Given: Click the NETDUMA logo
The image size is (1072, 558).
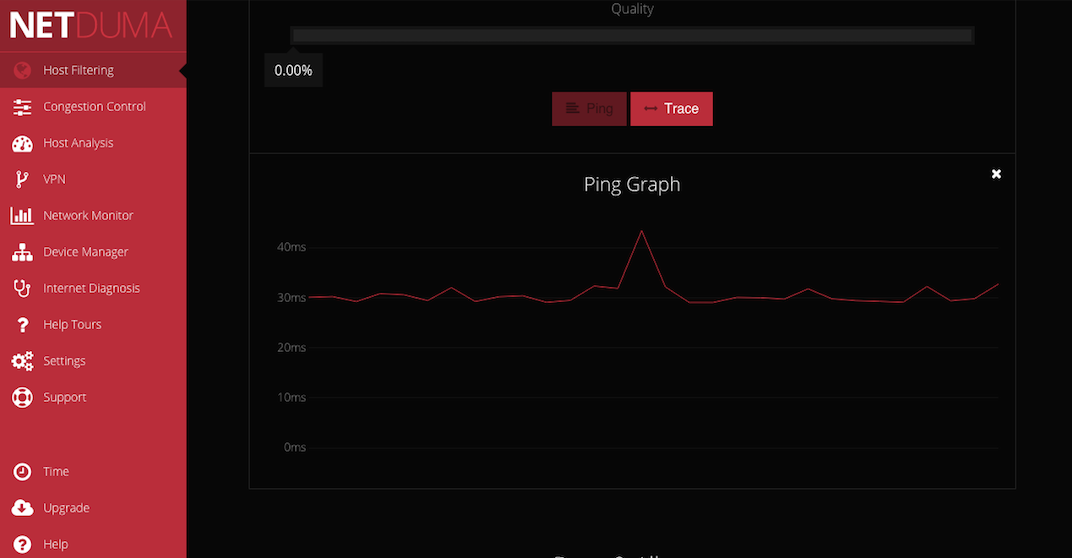Looking at the screenshot, I should pyautogui.click(x=90, y=25).
